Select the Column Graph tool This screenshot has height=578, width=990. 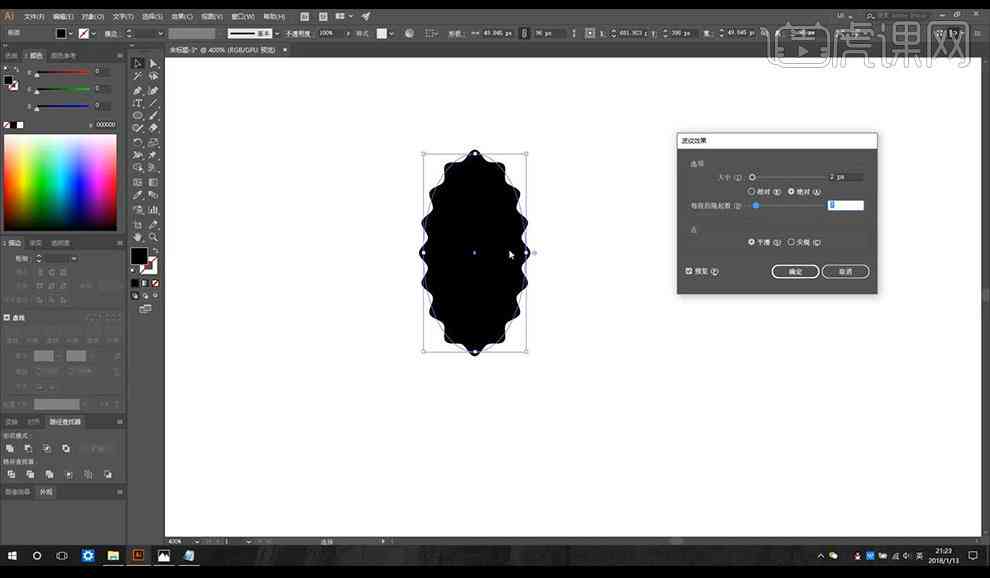153,210
